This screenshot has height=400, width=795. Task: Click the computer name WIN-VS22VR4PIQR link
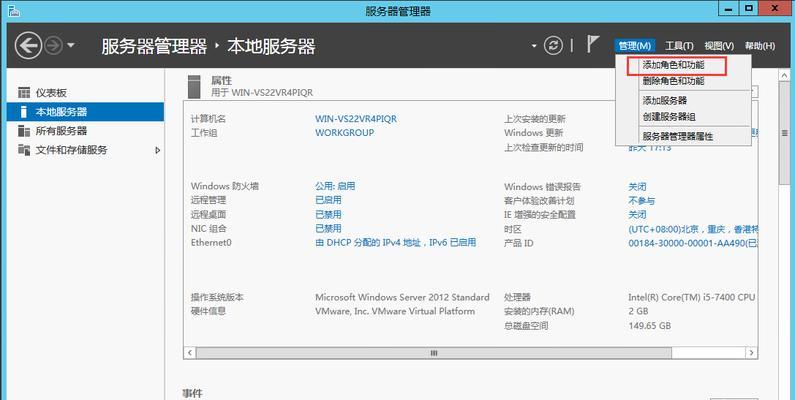[356, 119]
